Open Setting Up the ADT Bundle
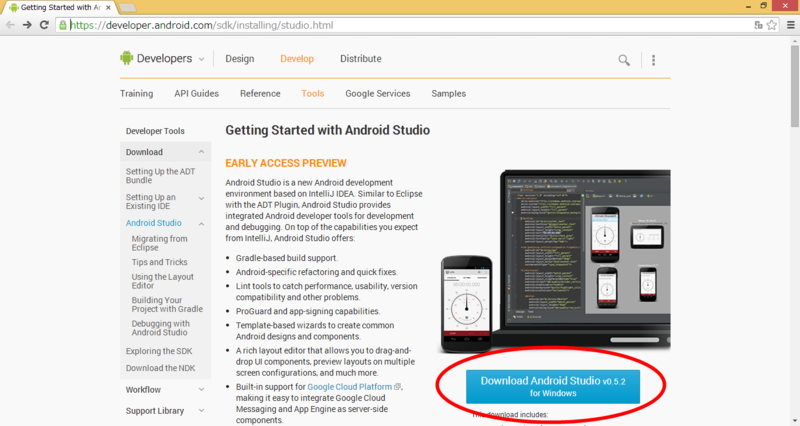The image size is (800, 426). click(161, 176)
